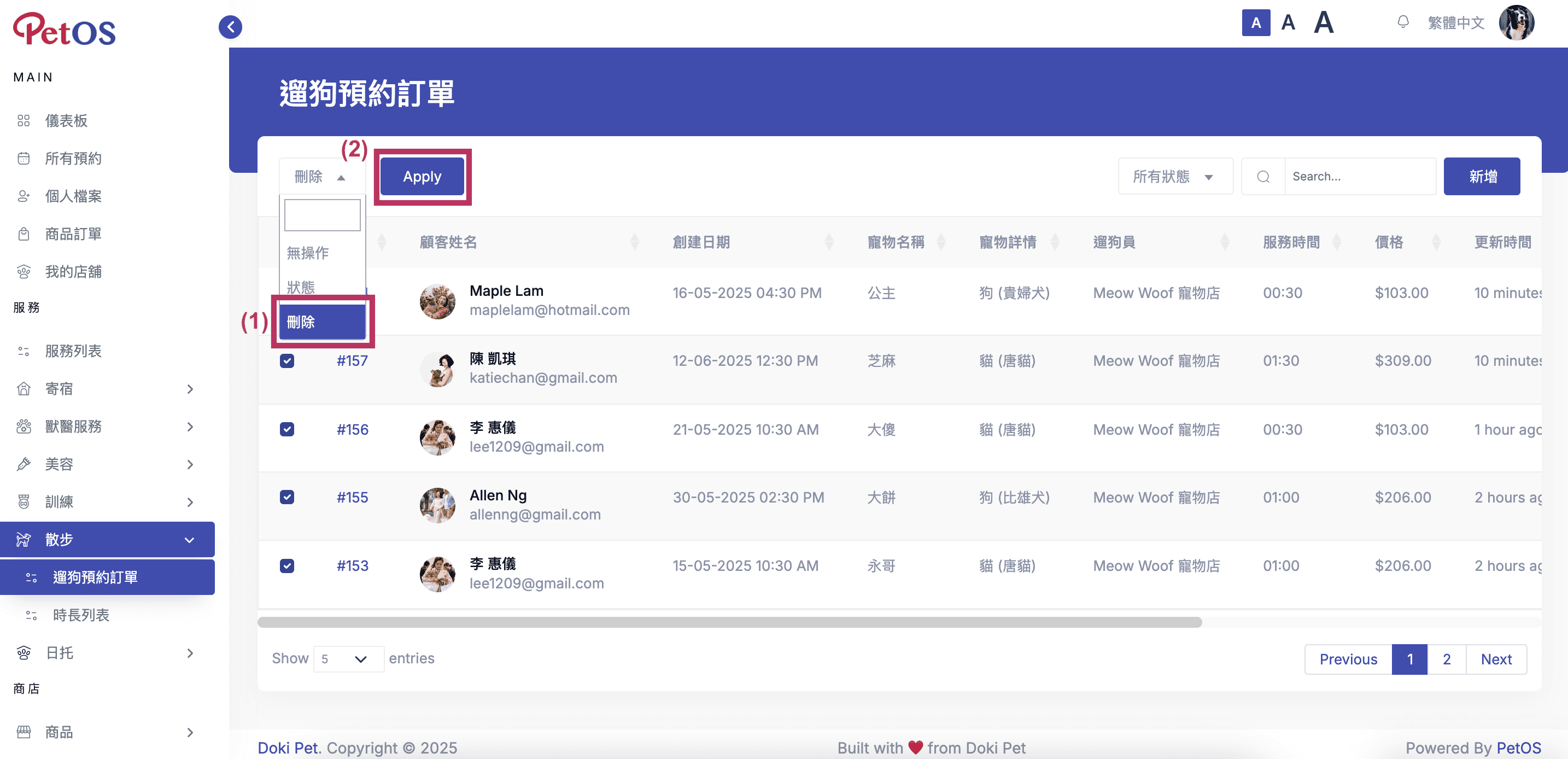This screenshot has height=759, width=1568.
Task: Click the horizontal table scrollbar
Action: [729, 622]
